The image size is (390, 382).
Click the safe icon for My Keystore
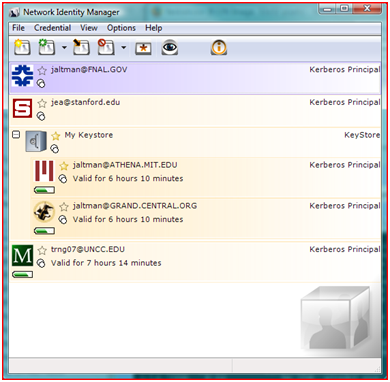point(36,141)
